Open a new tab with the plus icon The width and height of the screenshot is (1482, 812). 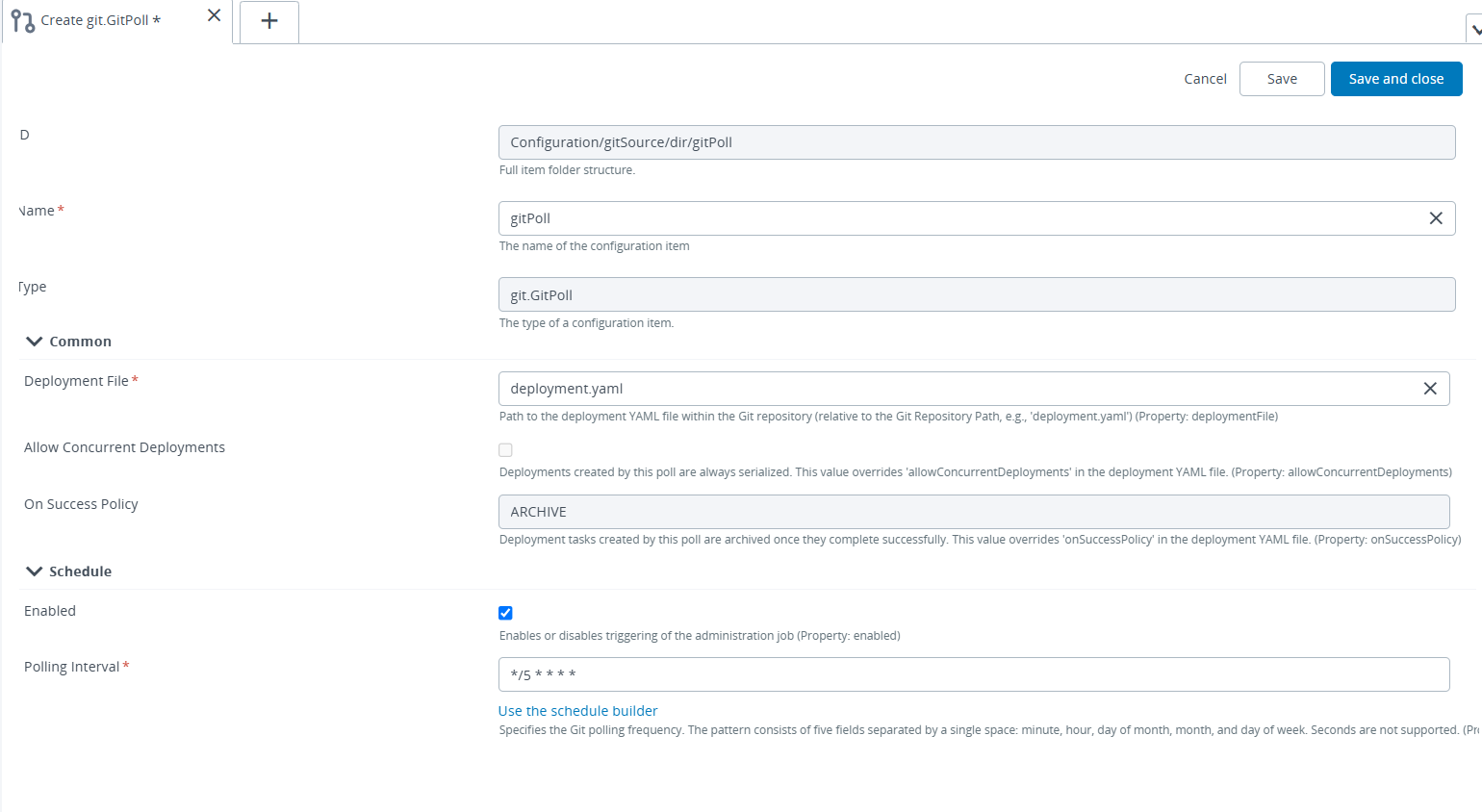(x=269, y=21)
